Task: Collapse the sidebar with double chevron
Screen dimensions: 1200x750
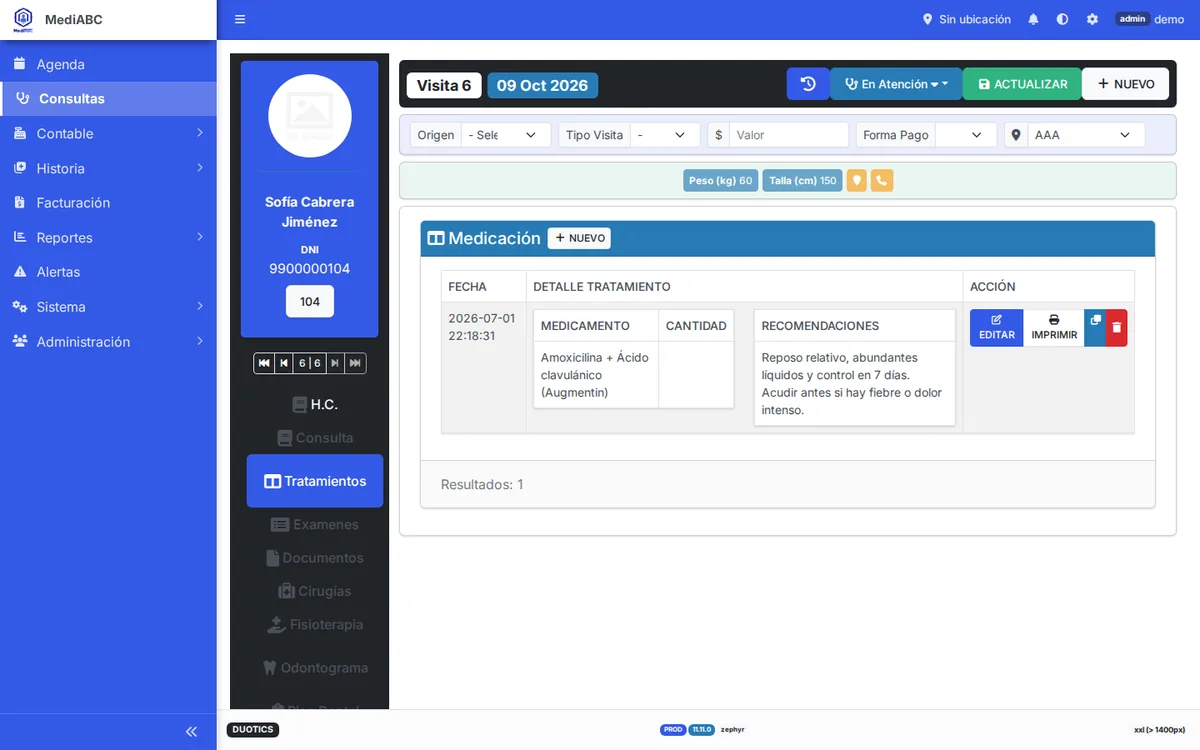Action: coord(191,732)
